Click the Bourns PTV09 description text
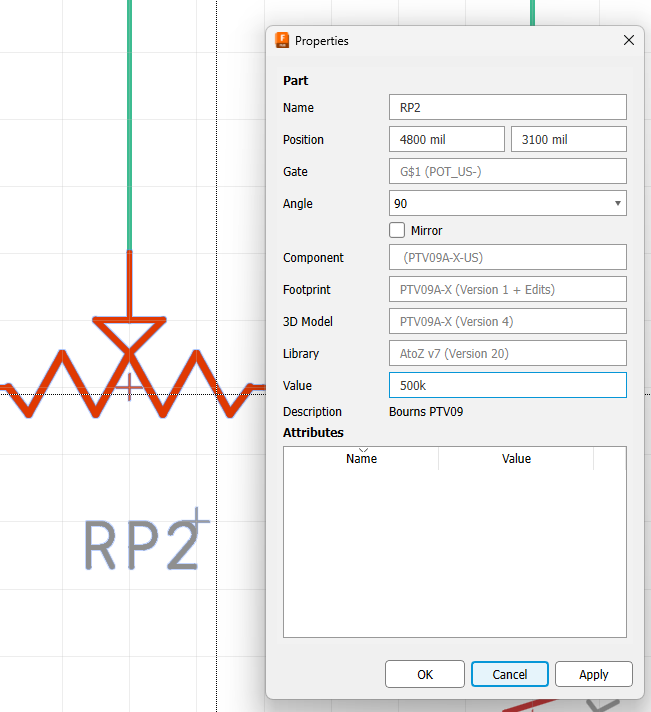Image resolution: width=651 pixels, height=712 pixels. pos(426,412)
